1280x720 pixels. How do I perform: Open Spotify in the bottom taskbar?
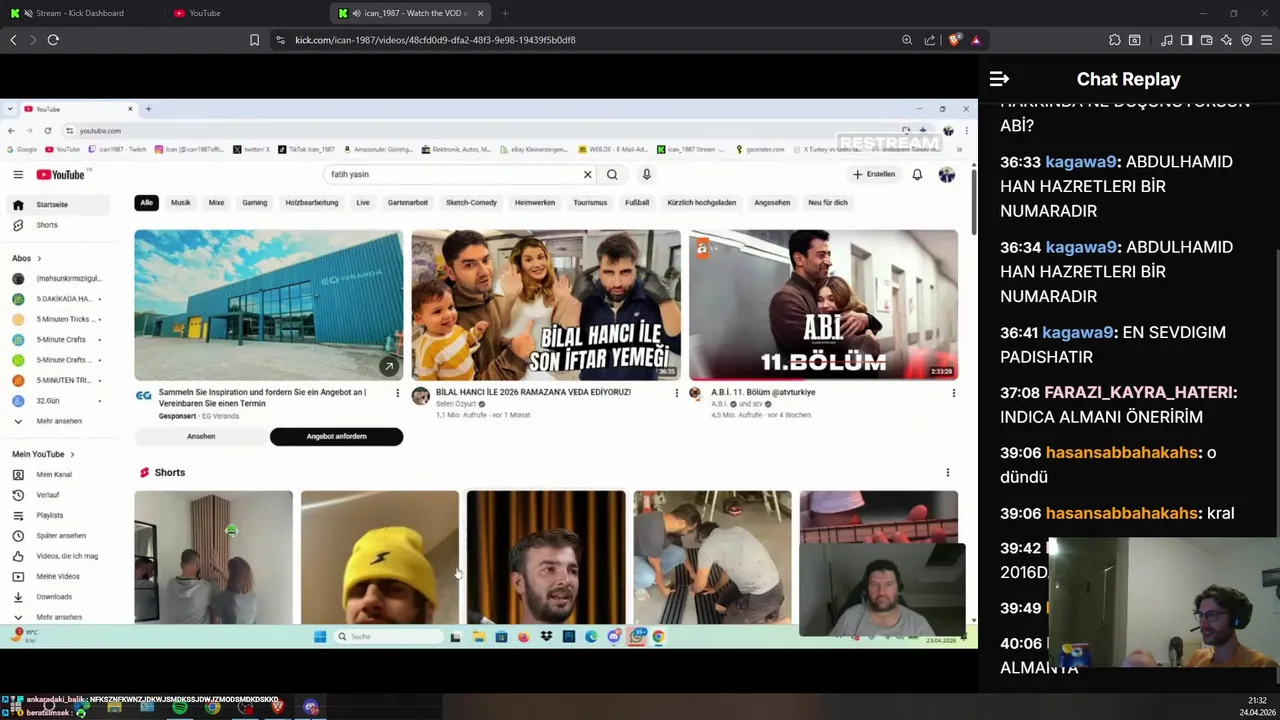pos(180,707)
